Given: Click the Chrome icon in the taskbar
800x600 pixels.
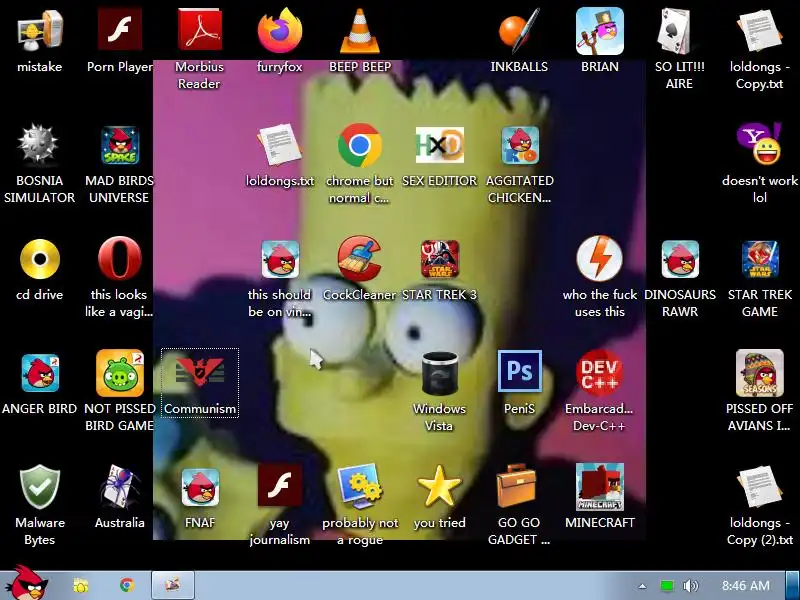Looking at the screenshot, I should (127, 585).
